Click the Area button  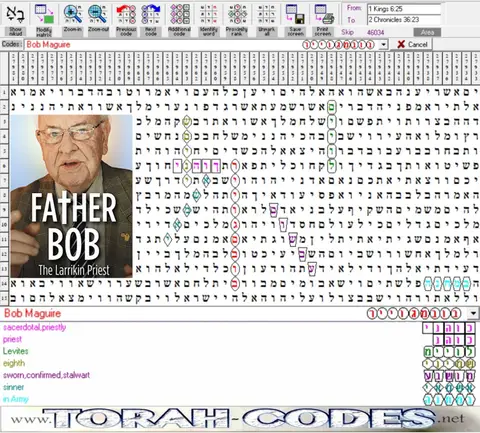427,32
